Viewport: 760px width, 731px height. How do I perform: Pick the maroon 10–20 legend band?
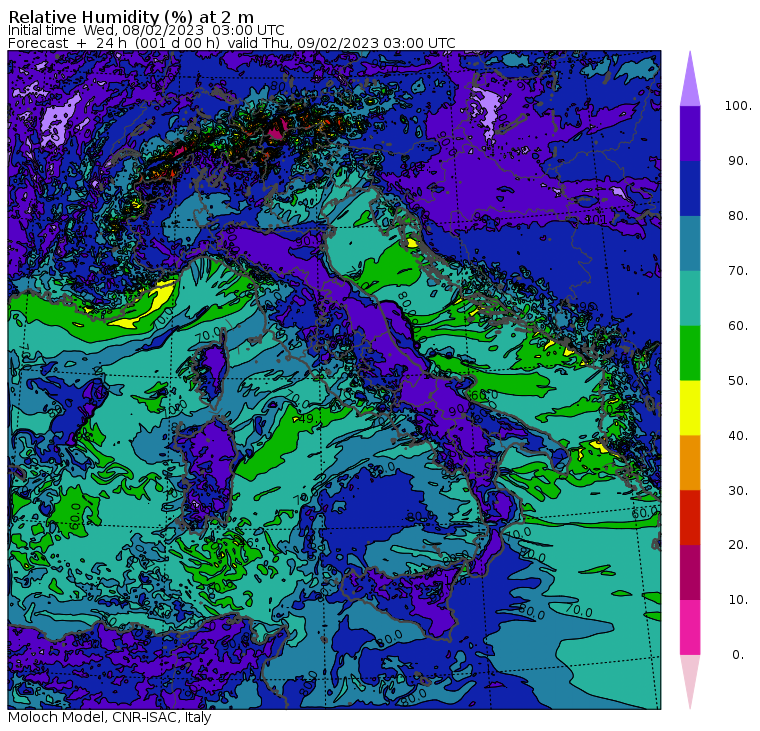pyautogui.click(x=690, y=572)
